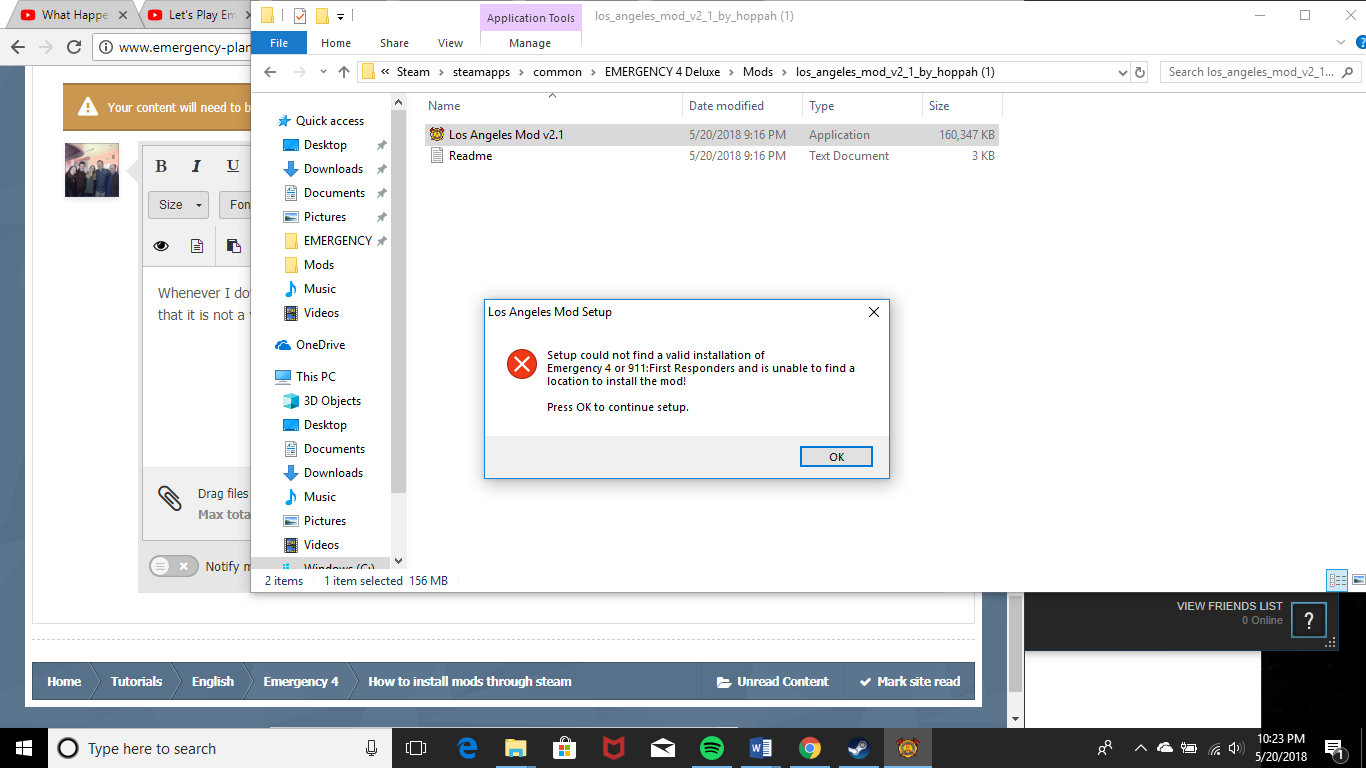The image size is (1366, 768).
Task: Toggle the editor preview eye icon
Action: click(x=161, y=246)
